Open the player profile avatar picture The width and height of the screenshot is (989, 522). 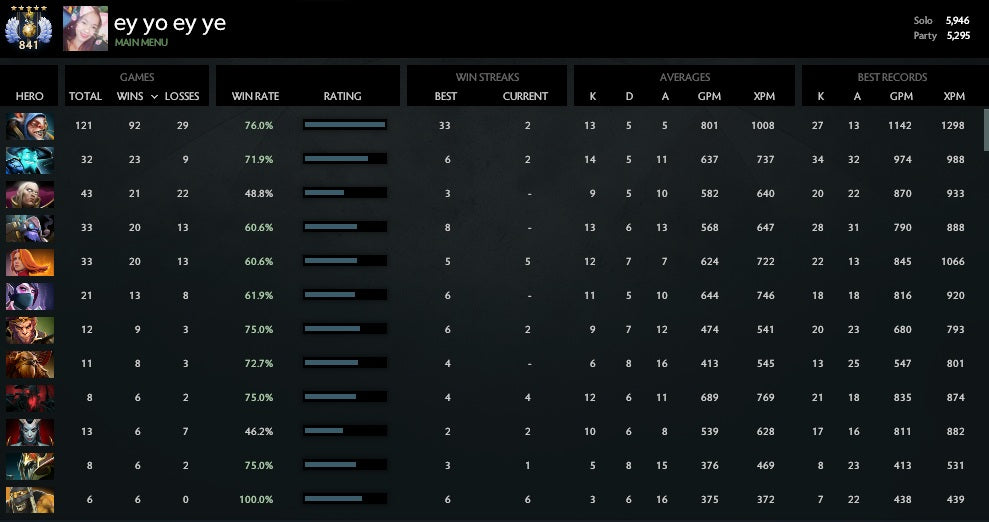[x=85, y=29]
